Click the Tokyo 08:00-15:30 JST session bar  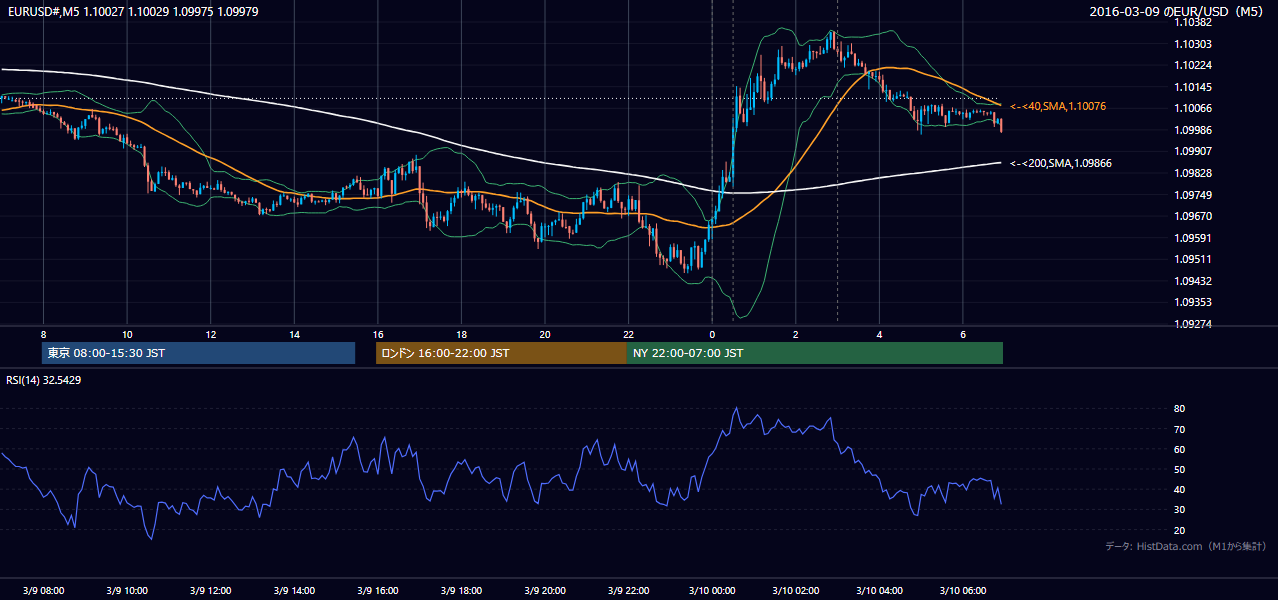tap(199, 353)
